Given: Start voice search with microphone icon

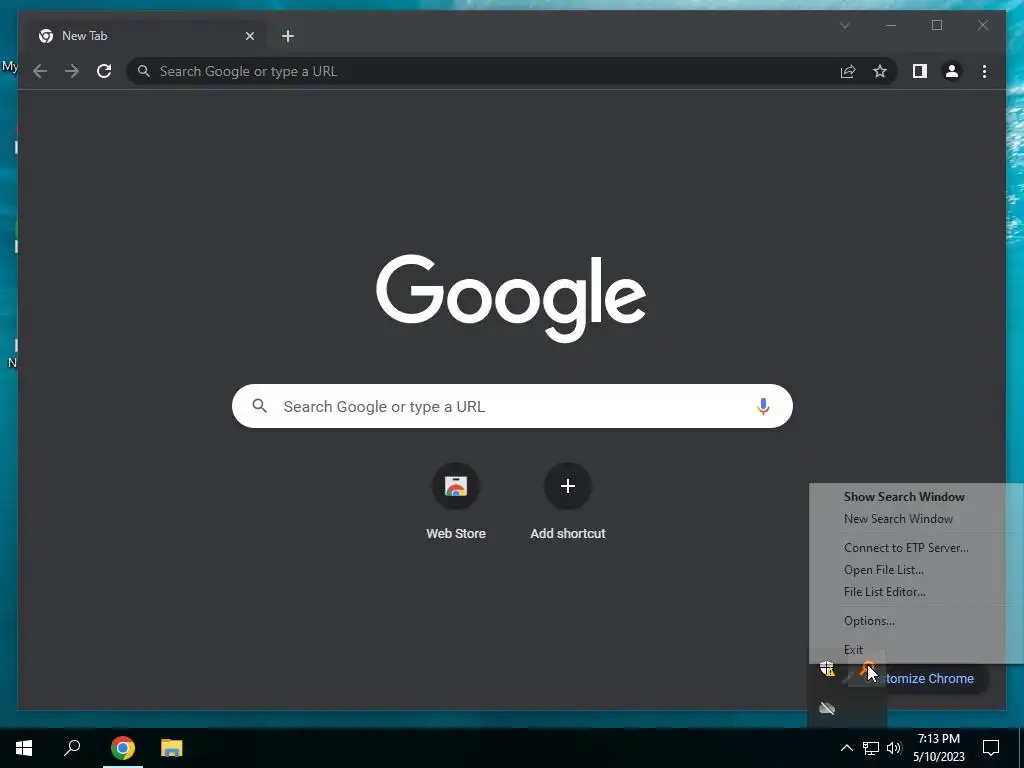Looking at the screenshot, I should 763,406.
